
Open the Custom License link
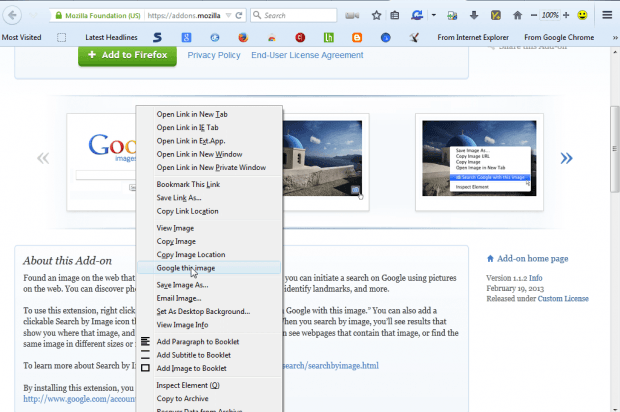pyautogui.click(x=563, y=299)
